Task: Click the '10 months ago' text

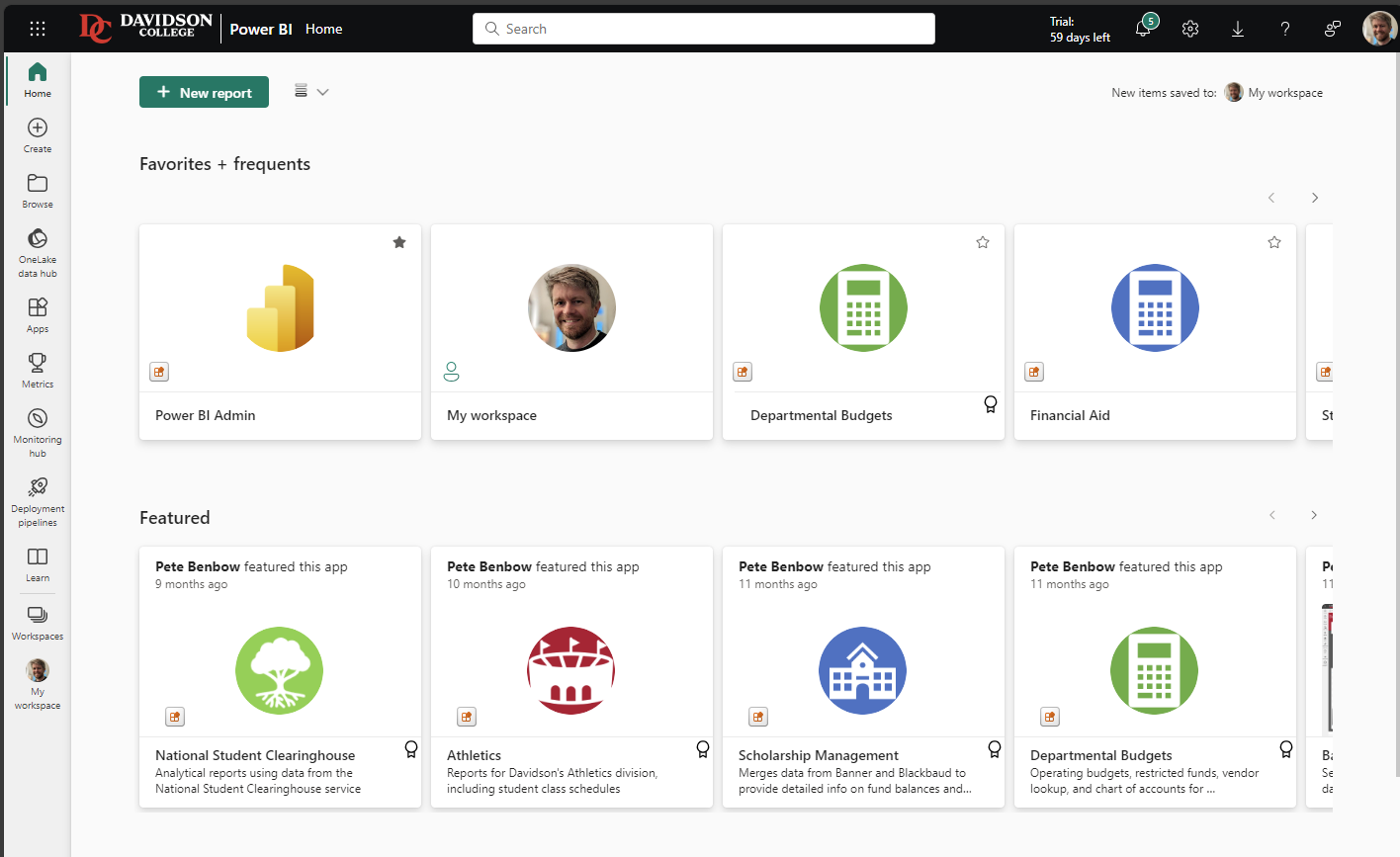Action: (486, 584)
